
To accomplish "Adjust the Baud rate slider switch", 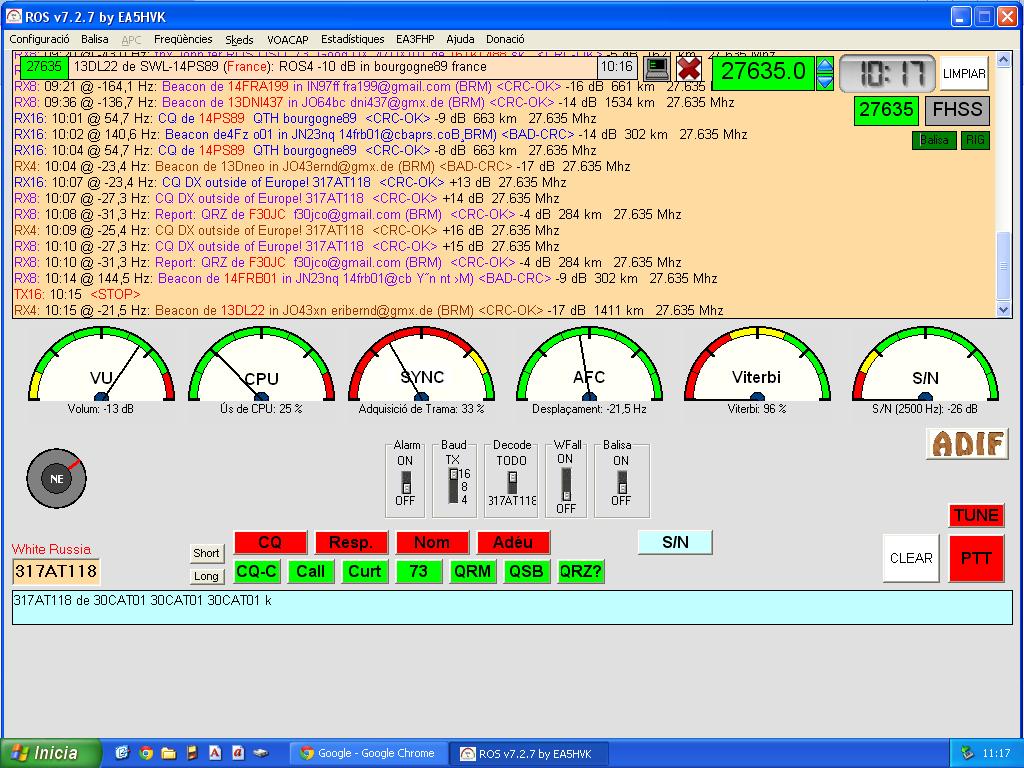I will point(453,486).
